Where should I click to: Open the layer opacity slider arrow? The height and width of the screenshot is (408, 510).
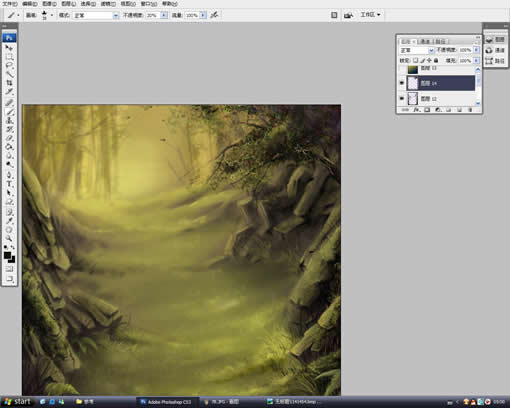(x=476, y=50)
